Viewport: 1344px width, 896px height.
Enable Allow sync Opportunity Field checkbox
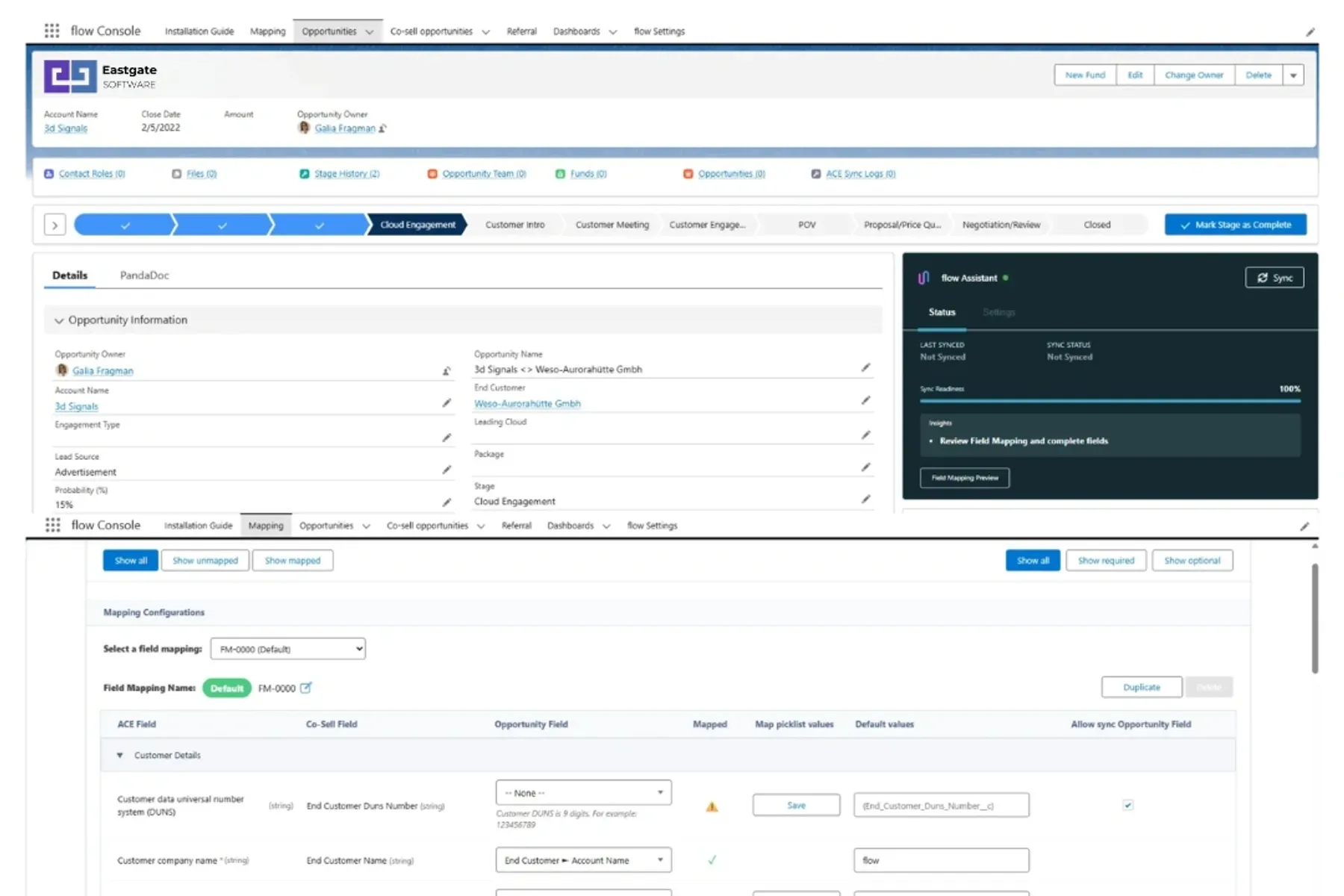[x=1127, y=805]
